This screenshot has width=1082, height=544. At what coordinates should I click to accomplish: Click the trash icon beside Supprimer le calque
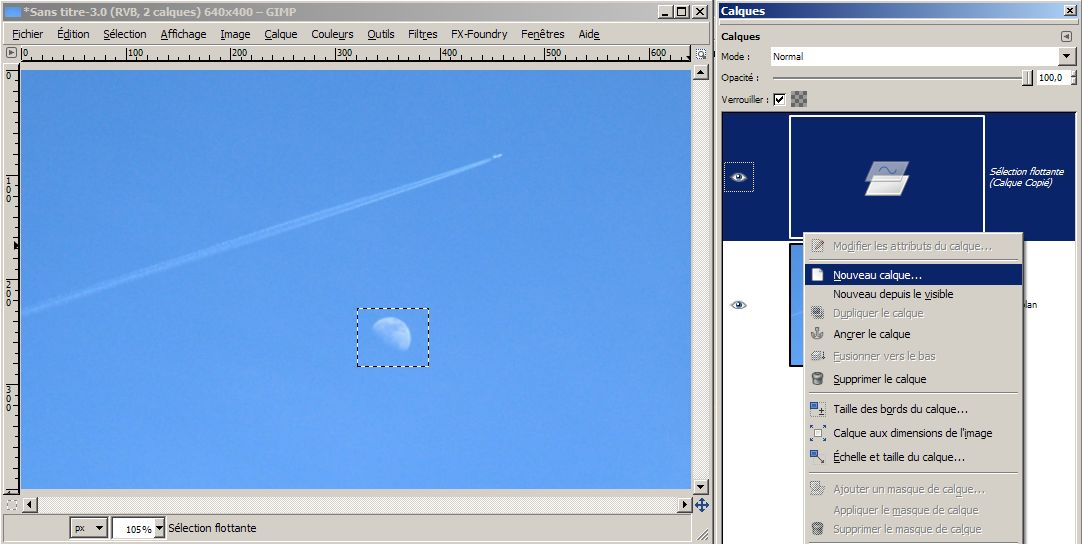[817, 379]
